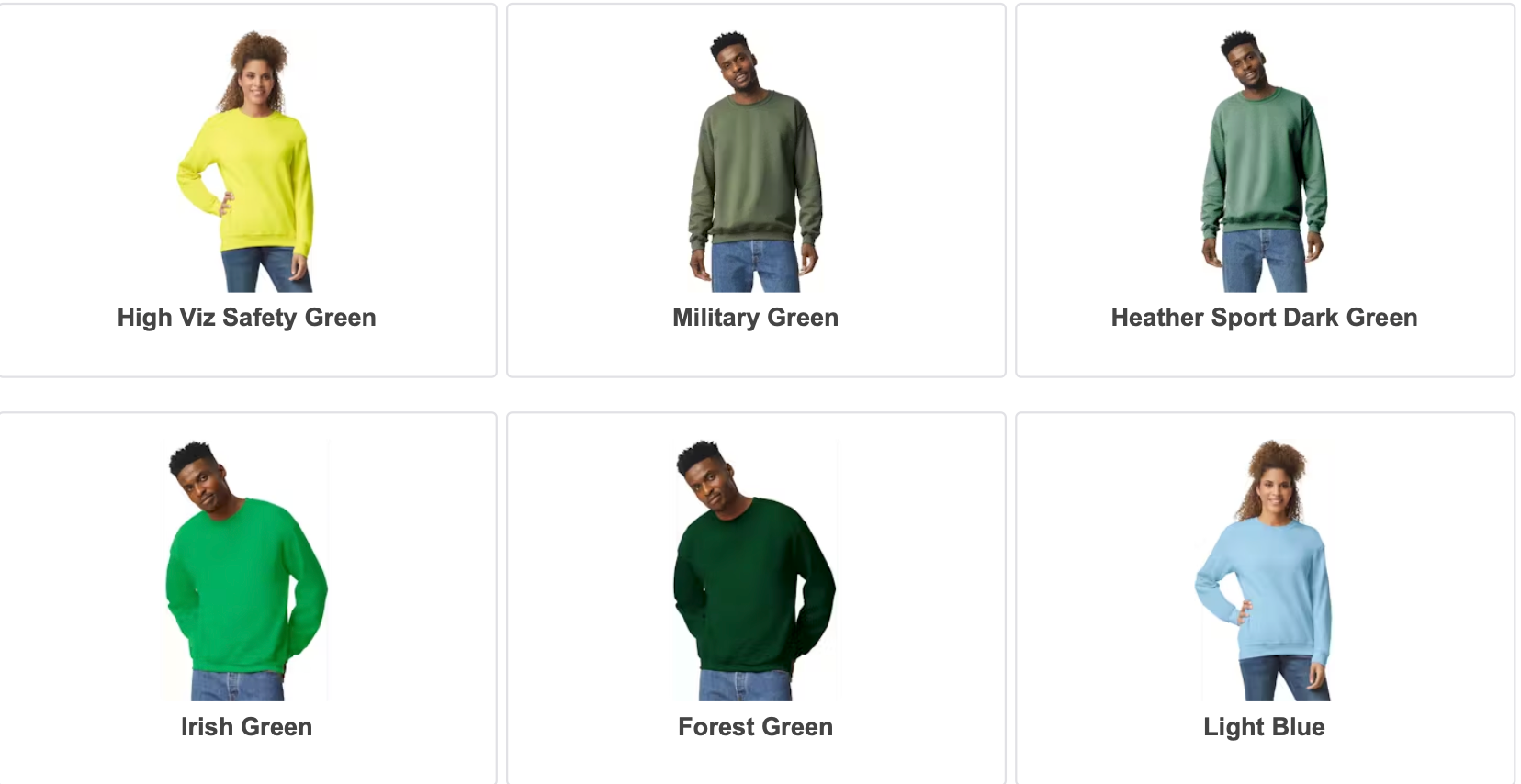Image resolution: width=1521 pixels, height=784 pixels.
Task: Click the High Viz Safety Green label
Action: (246, 318)
